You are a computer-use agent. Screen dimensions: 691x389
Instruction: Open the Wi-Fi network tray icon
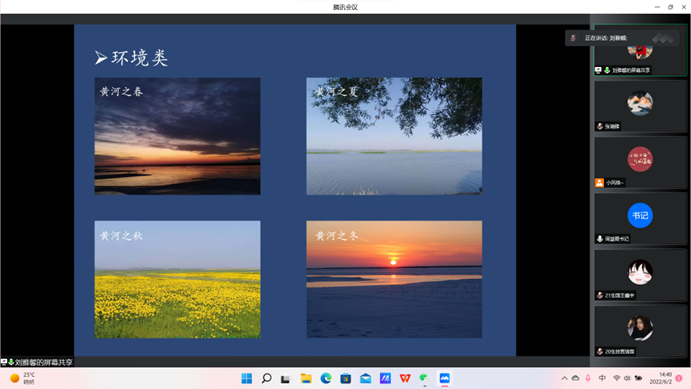coord(617,378)
